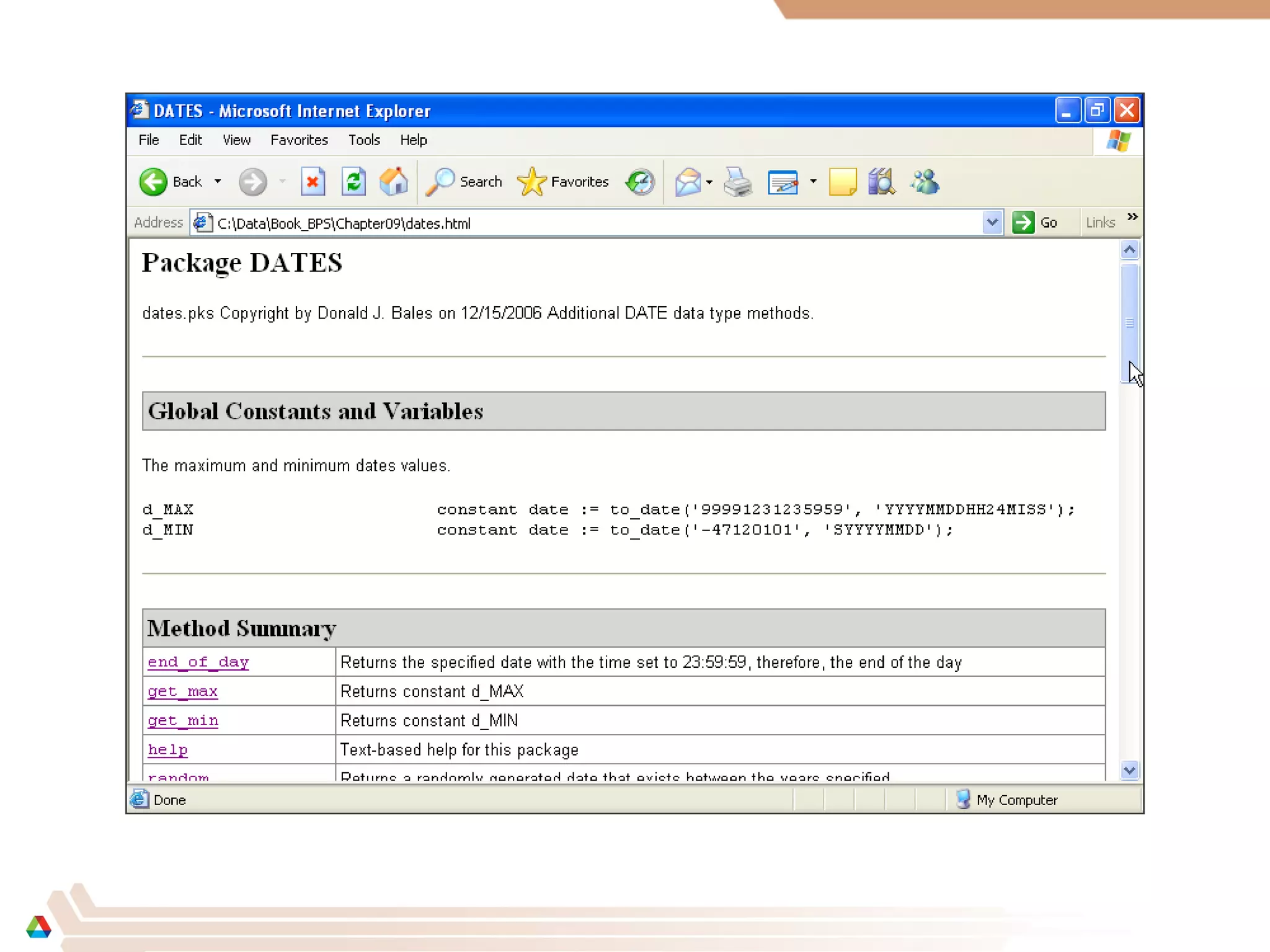The width and height of the screenshot is (1270, 952).
Task: Go to Home page icon
Action: pyautogui.click(x=394, y=182)
